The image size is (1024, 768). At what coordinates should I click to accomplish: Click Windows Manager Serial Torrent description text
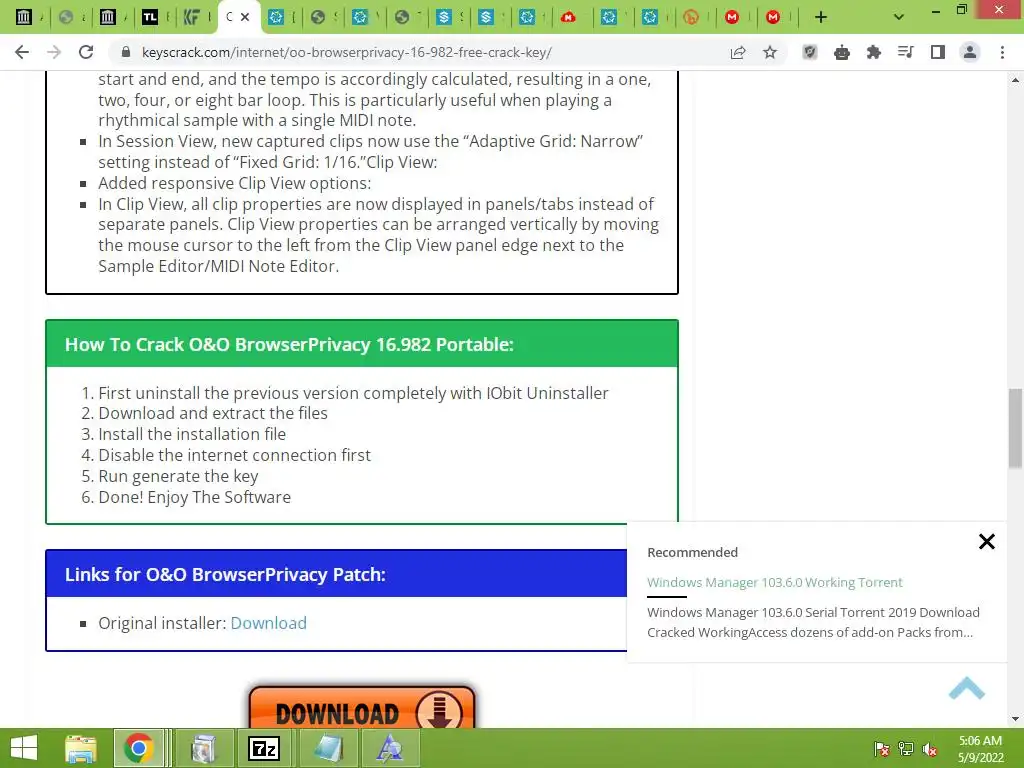click(x=813, y=622)
